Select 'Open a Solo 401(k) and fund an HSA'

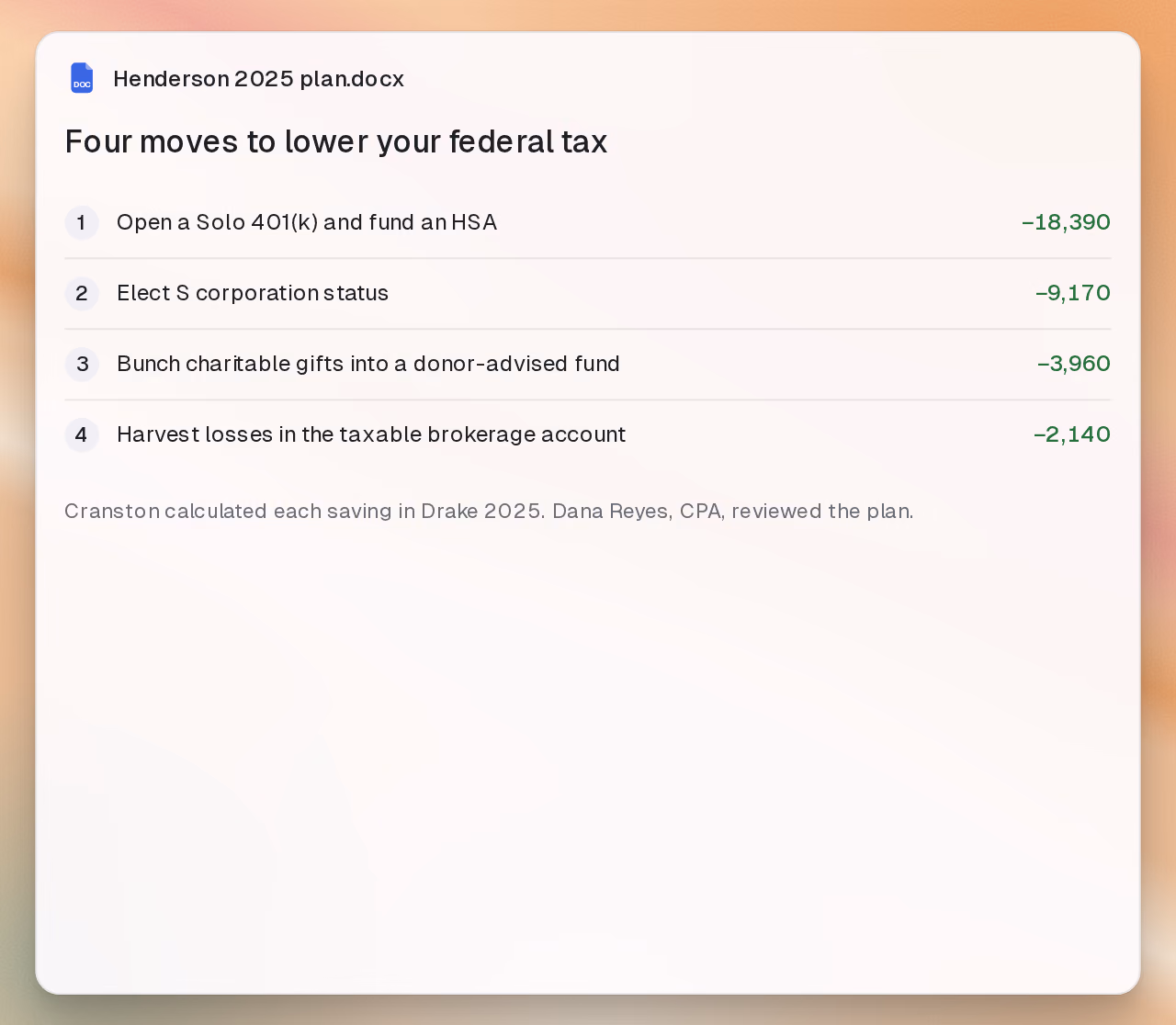point(307,222)
